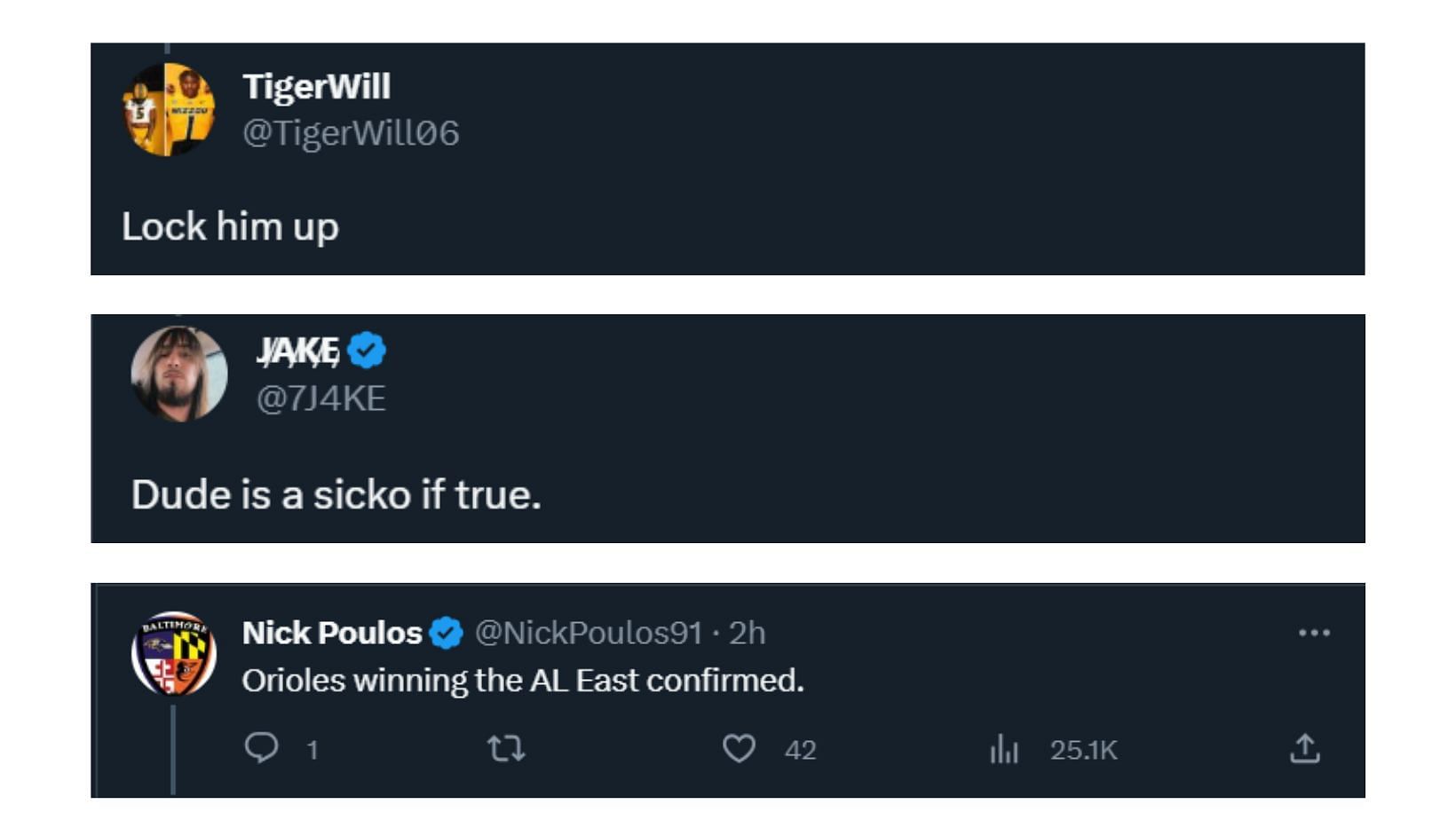Screen dimensions: 1456x820
Task: Open the @NickPoulos91 handle link
Action: click(589, 633)
